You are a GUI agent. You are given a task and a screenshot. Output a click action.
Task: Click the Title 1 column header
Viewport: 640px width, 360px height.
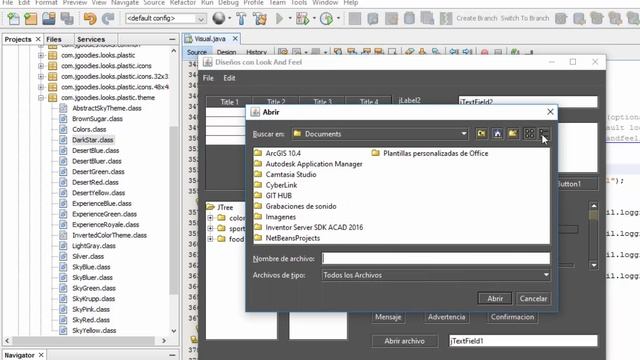coord(229,102)
